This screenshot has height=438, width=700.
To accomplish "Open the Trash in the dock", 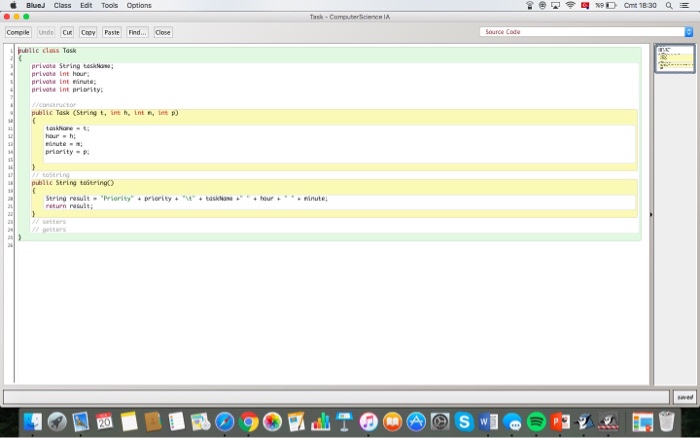I will 667,421.
